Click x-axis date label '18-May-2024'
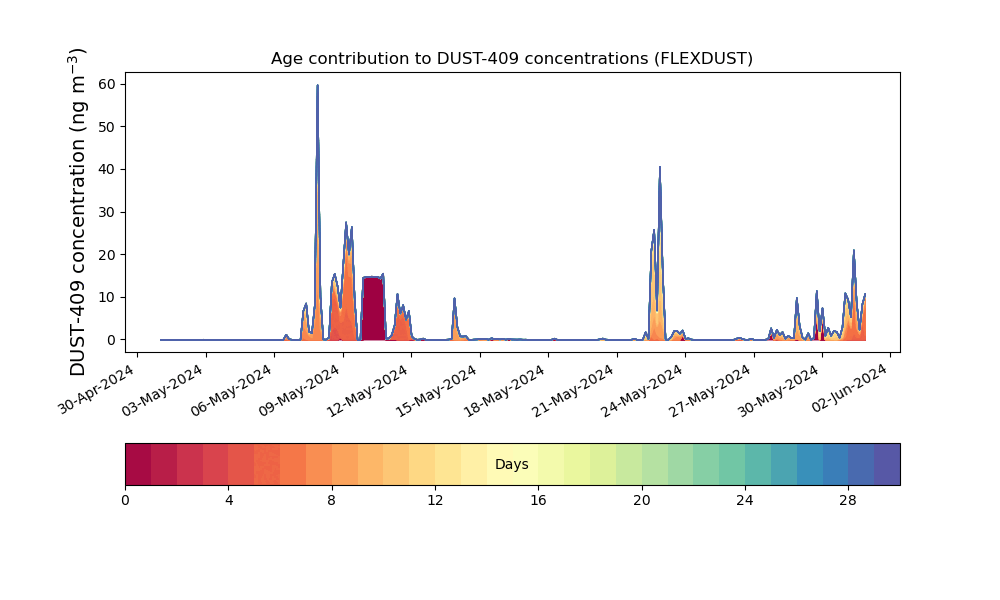This screenshot has width=1000, height=600. (x=508, y=389)
